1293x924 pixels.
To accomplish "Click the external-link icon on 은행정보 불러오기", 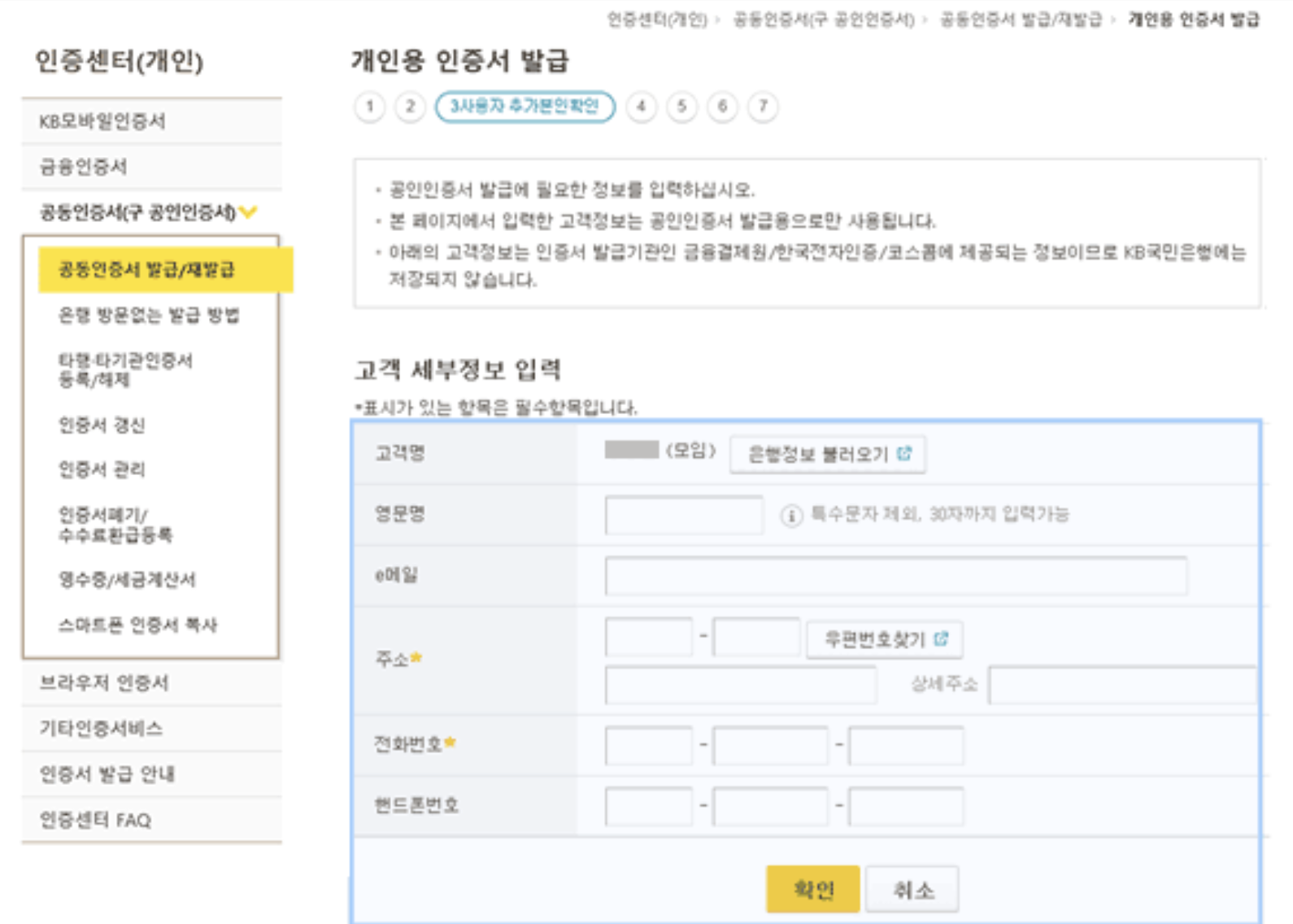I will point(904,454).
